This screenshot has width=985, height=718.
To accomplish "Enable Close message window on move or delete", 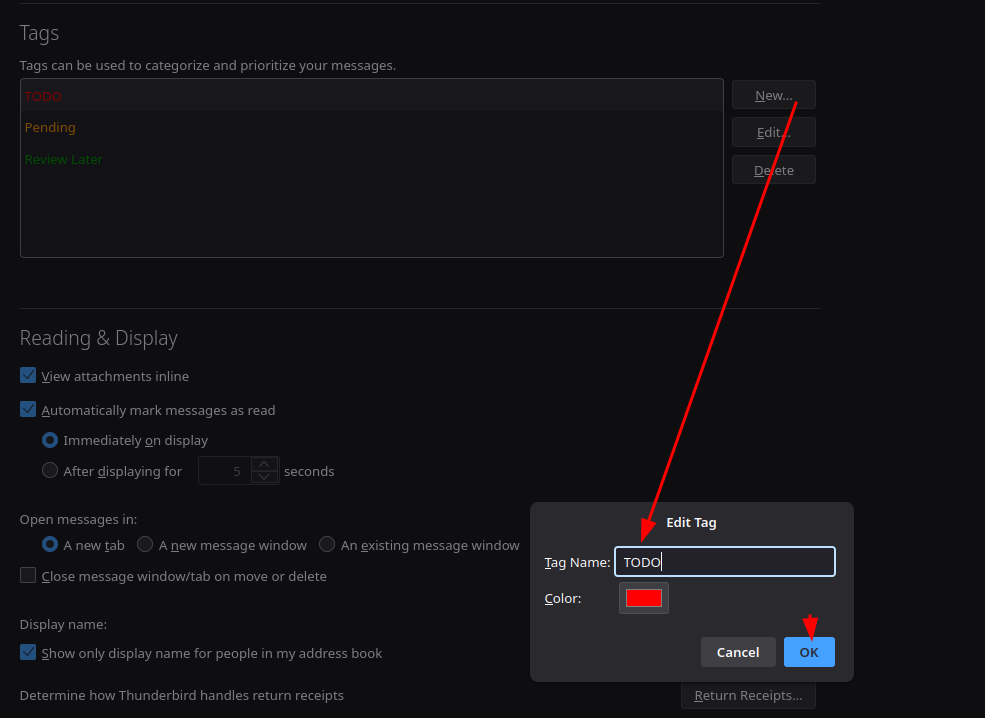I will pyautogui.click(x=28, y=576).
